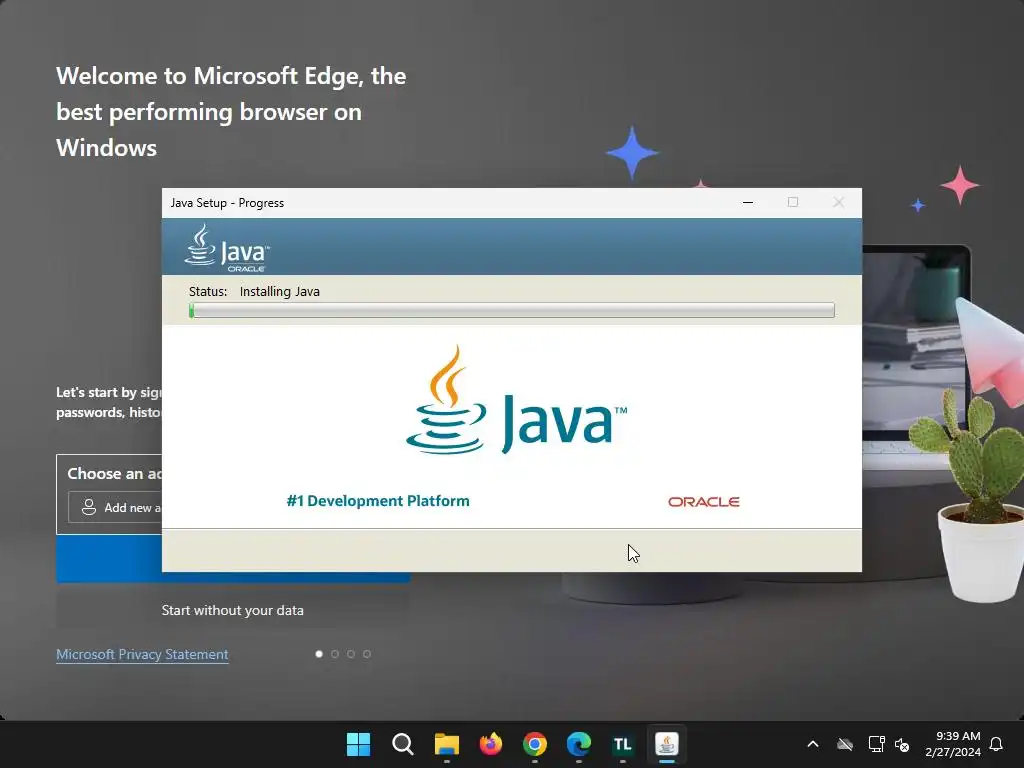This screenshot has height=768, width=1024.
Task: Launch Google Chrome from the taskbar
Action: click(534, 744)
